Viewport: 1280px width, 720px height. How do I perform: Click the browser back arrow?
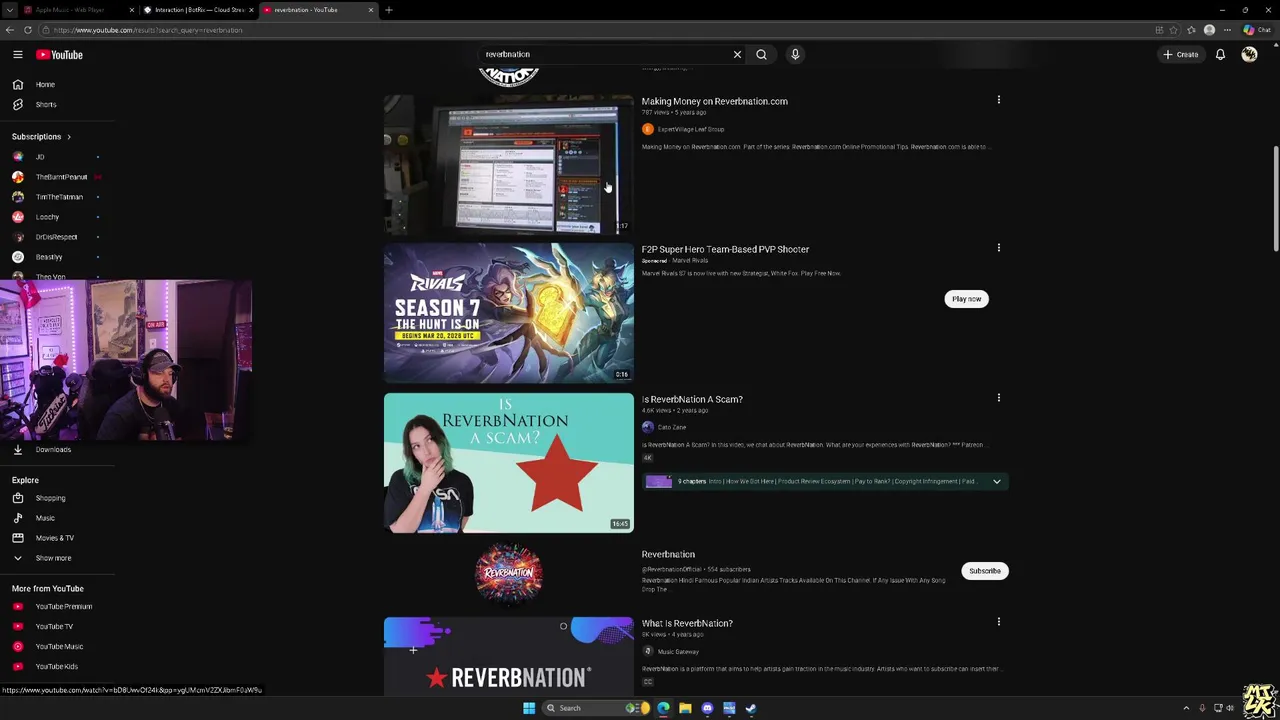pos(10,30)
